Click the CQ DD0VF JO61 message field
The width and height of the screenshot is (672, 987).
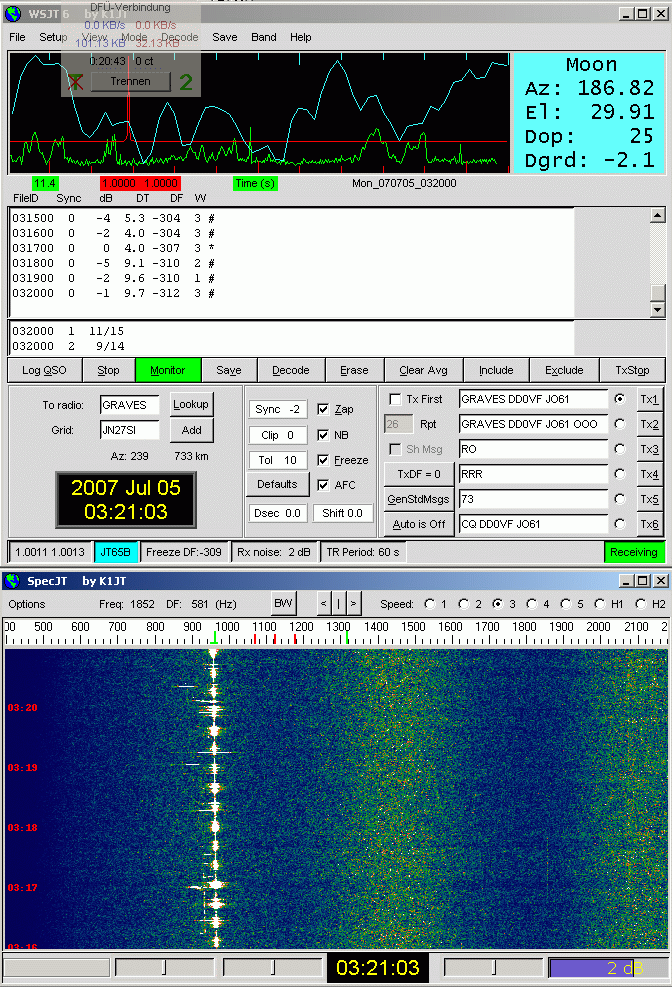point(533,524)
